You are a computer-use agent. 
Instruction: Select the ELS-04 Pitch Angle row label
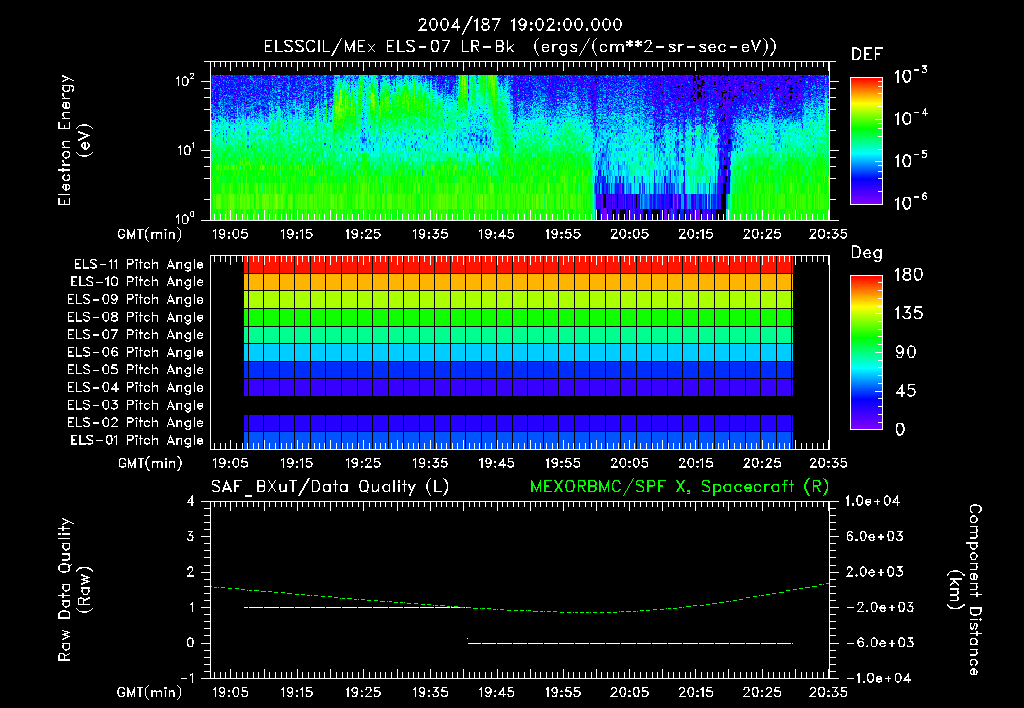click(135, 387)
